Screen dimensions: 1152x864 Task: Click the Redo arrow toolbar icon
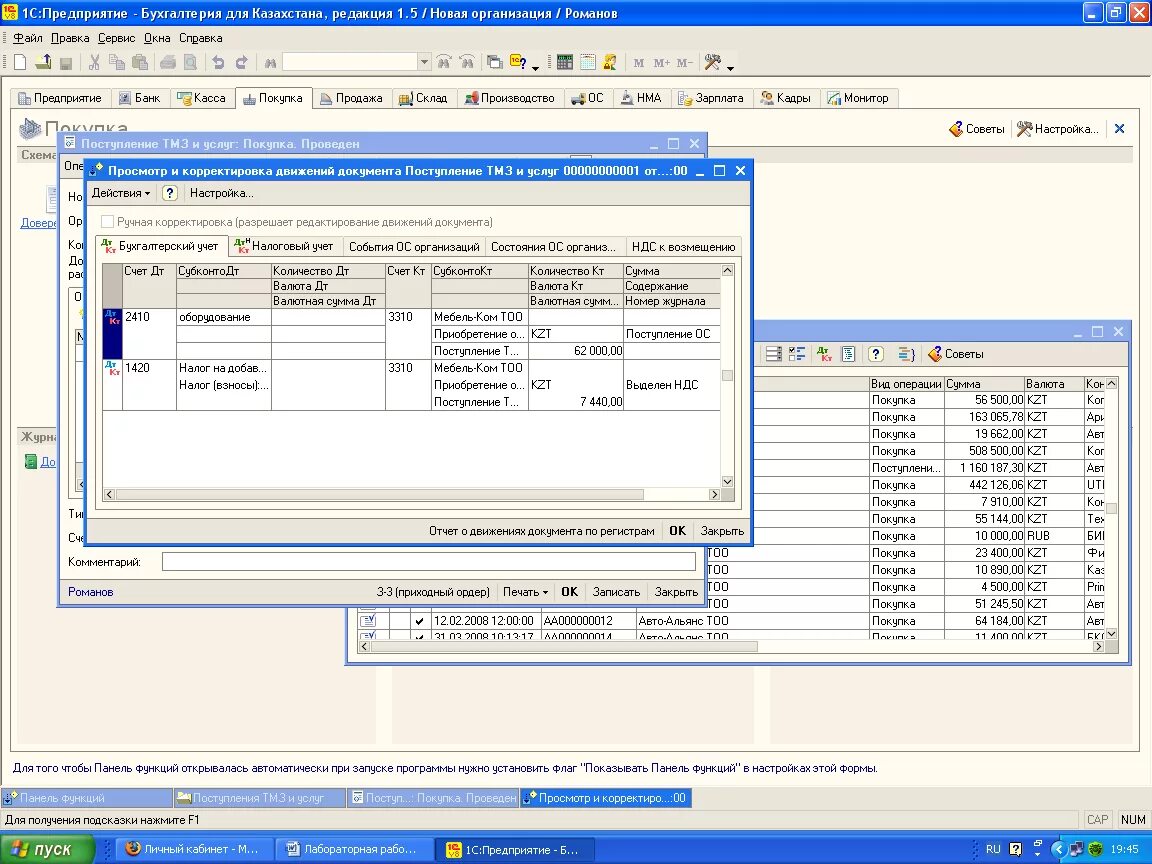tap(241, 62)
